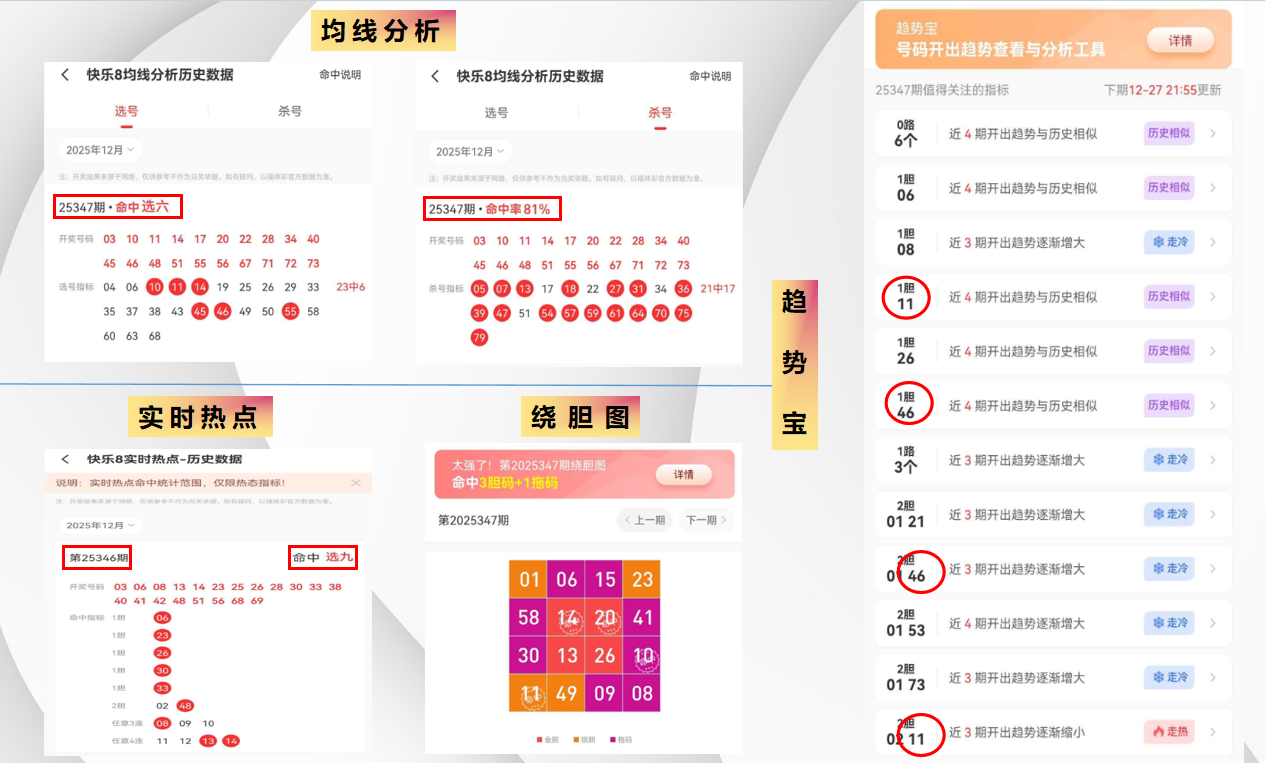Open chevron for 2胆 01 21 row
This screenshot has width=1265, height=763.
(1214, 514)
